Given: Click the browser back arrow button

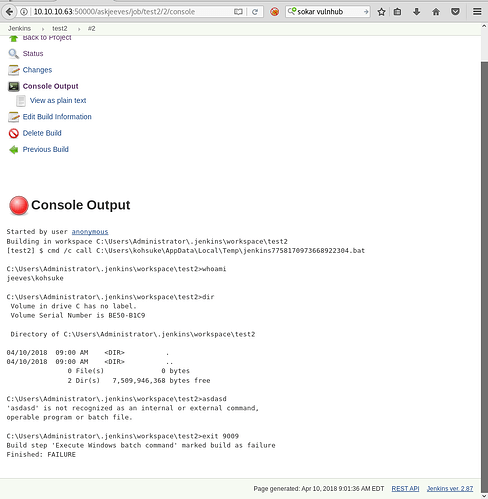Looking at the screenshot, I should tap(9, 12).
